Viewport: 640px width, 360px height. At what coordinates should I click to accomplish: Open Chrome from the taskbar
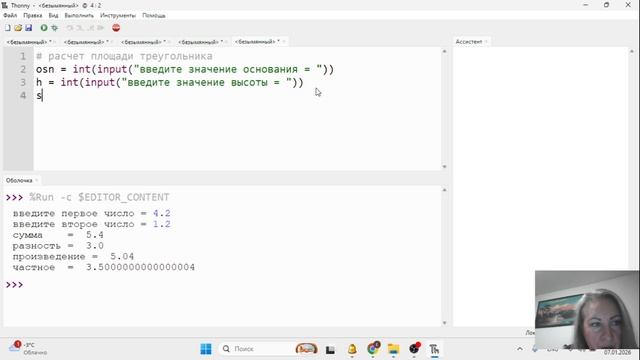(x=373, y=349)
